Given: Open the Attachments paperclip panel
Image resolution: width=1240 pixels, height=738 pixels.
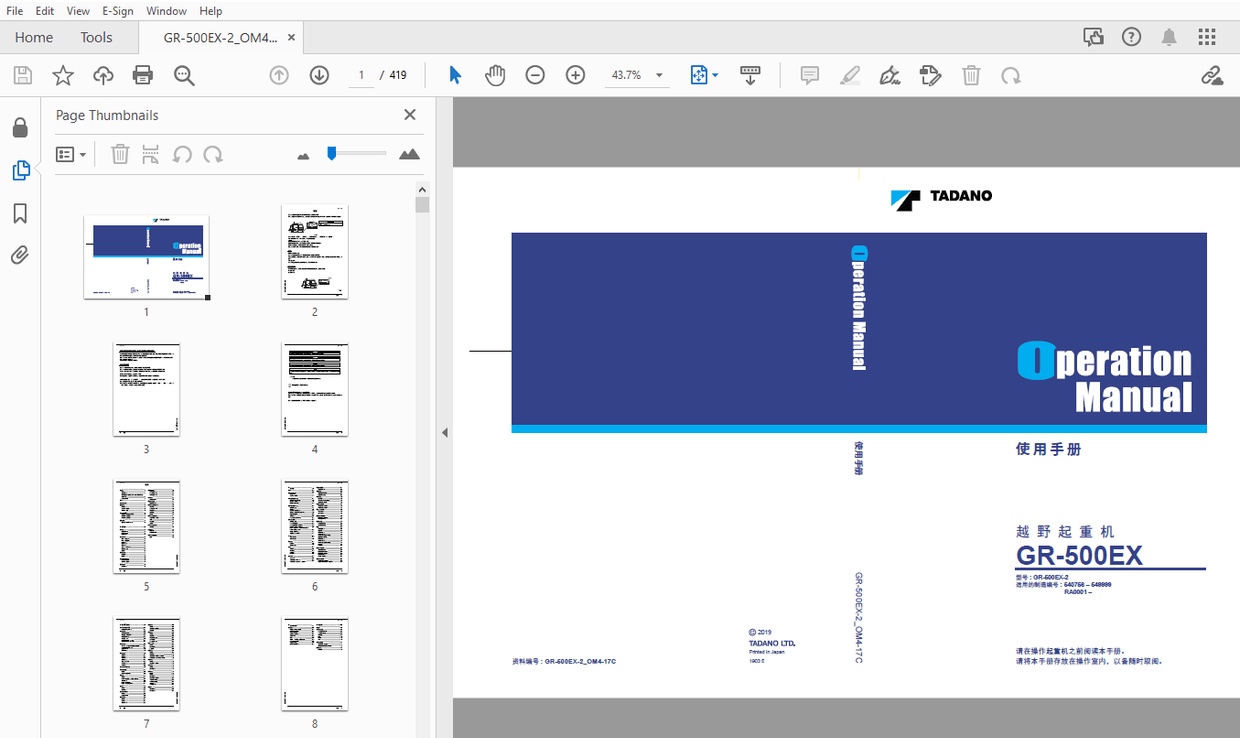Looking at the screenshot, I should point(20,256).
